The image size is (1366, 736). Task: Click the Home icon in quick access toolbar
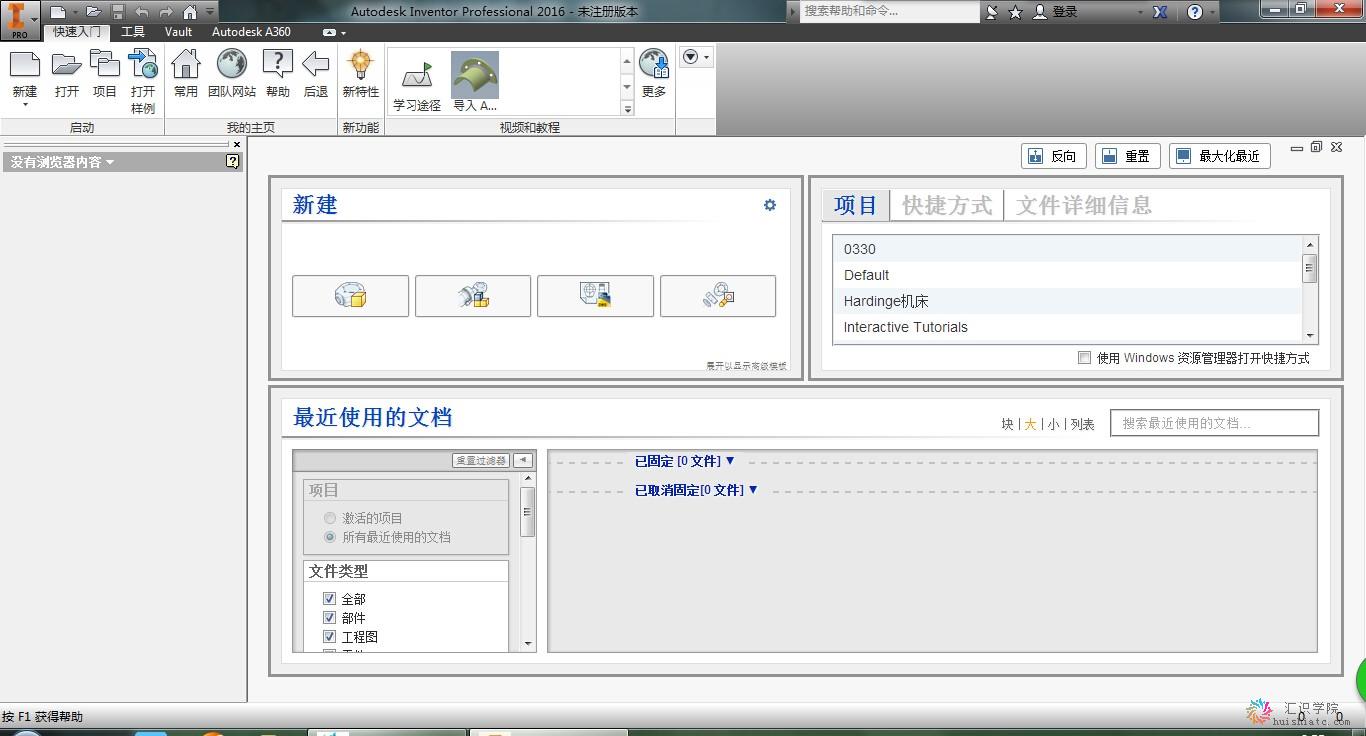click(x=189, y=12)
